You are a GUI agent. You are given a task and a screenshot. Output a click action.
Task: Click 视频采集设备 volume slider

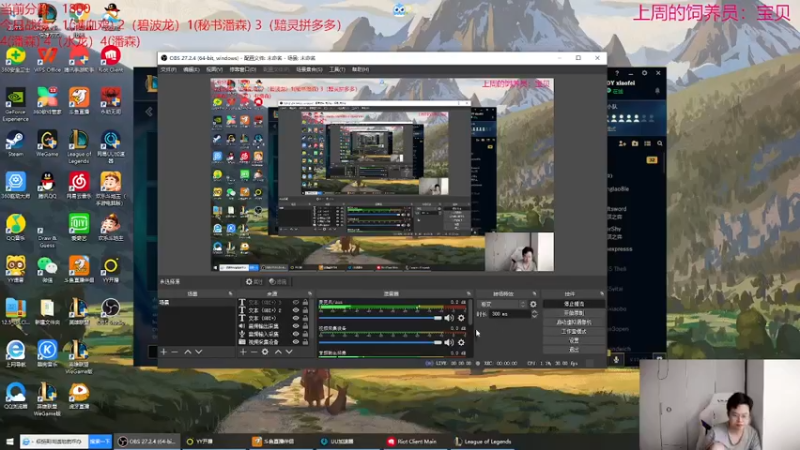click(x=380, y=342)
